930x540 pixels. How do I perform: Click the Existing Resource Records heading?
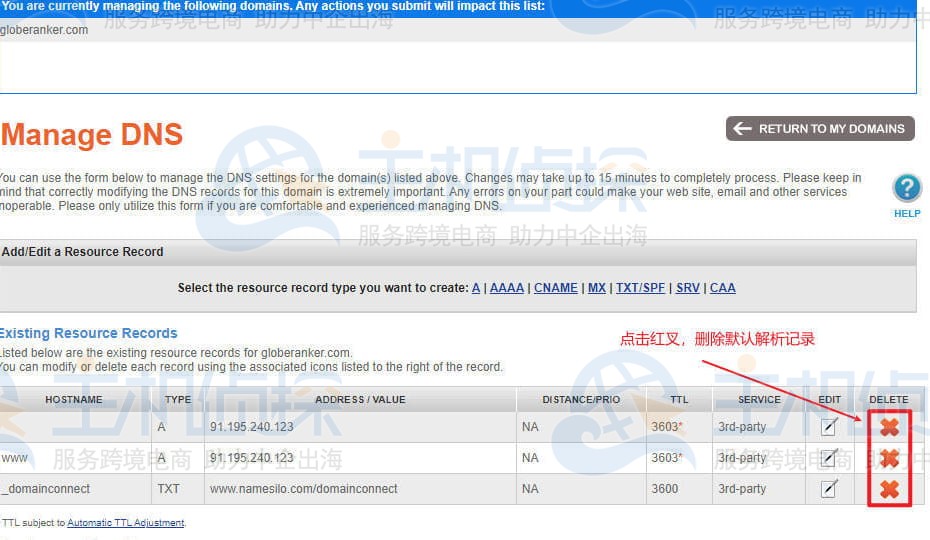click(88, 333)
